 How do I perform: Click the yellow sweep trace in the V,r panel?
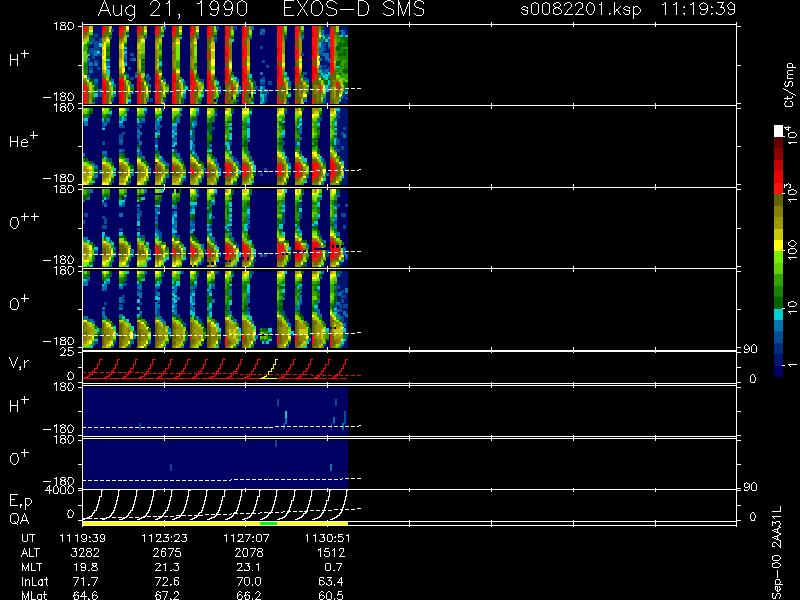point(270,369)
